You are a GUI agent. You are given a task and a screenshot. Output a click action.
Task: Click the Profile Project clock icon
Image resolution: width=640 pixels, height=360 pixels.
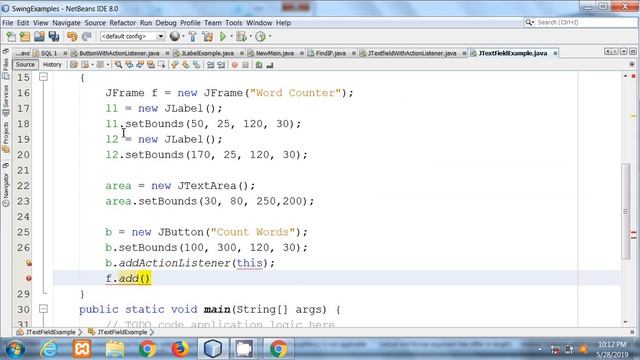coord(260,37)
